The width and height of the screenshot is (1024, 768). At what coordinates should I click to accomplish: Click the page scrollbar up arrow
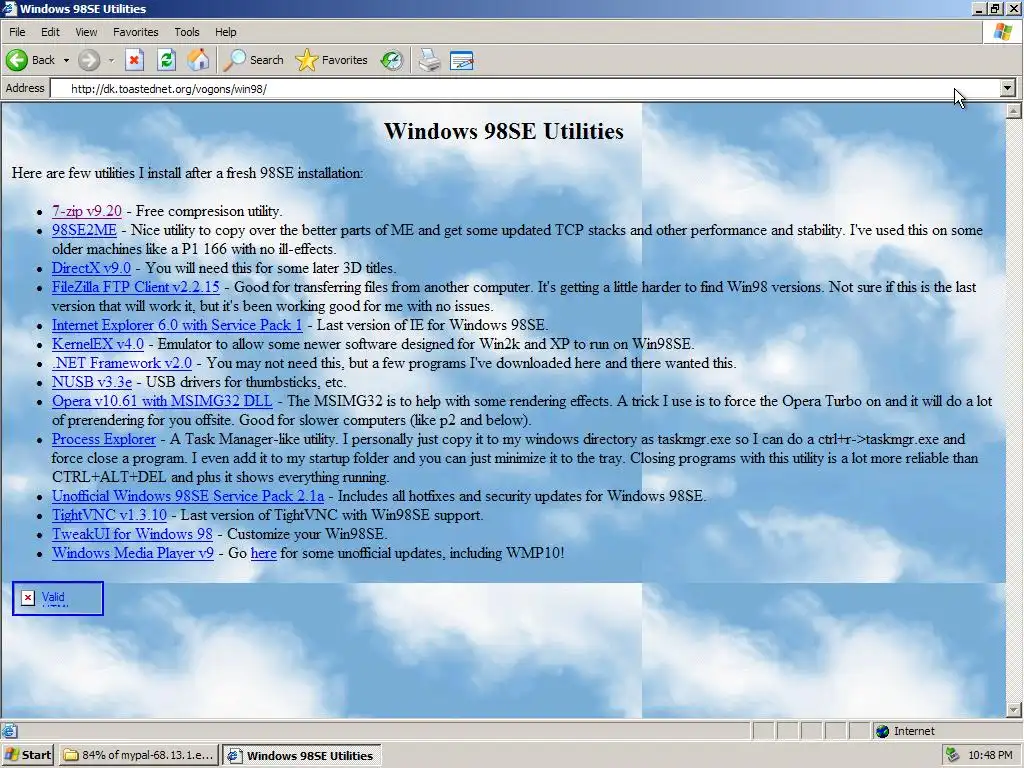pos(1014,111)
